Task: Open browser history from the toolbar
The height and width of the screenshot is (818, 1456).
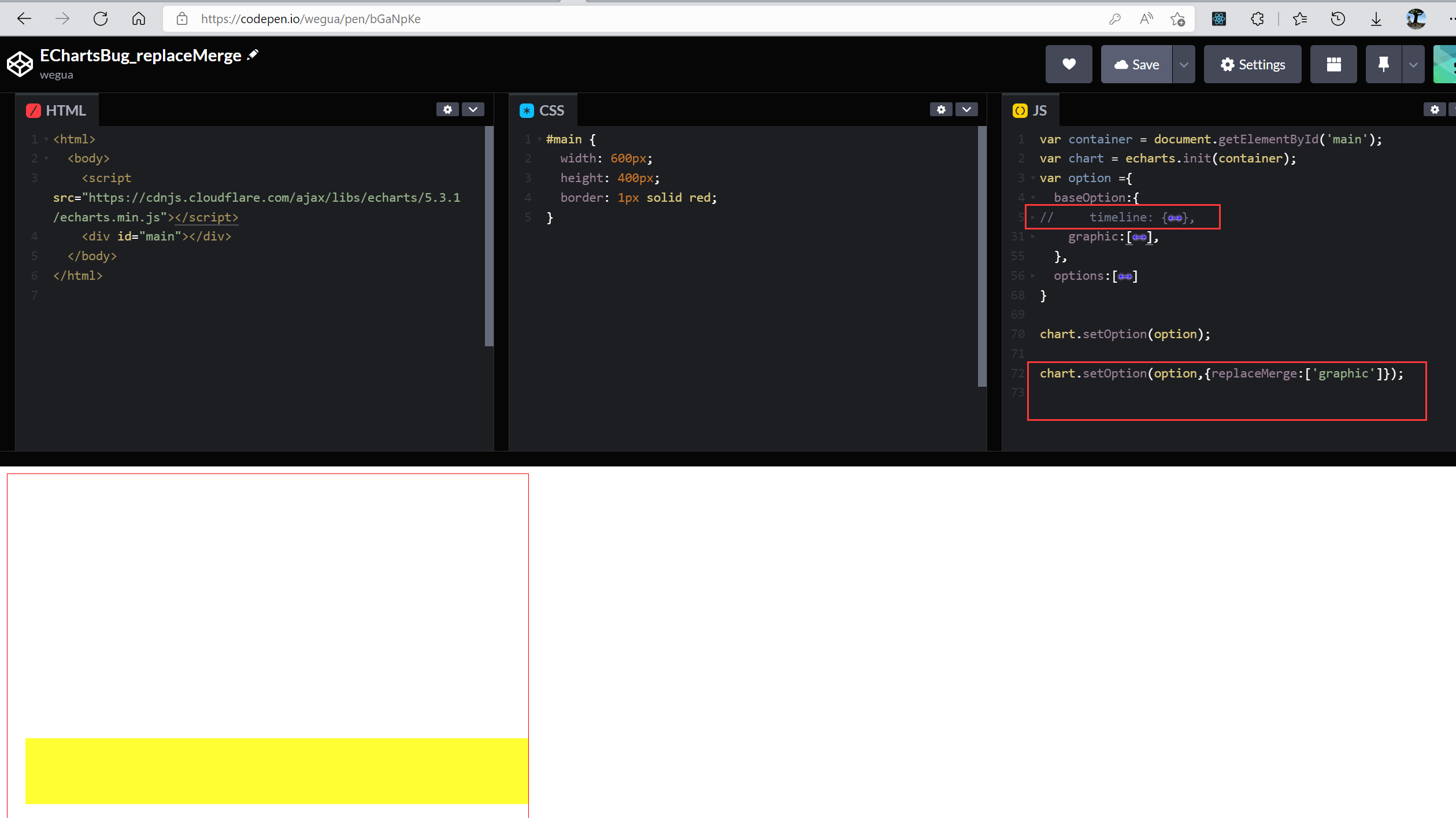Action: pyautogui.click(x=1338, y=18)
